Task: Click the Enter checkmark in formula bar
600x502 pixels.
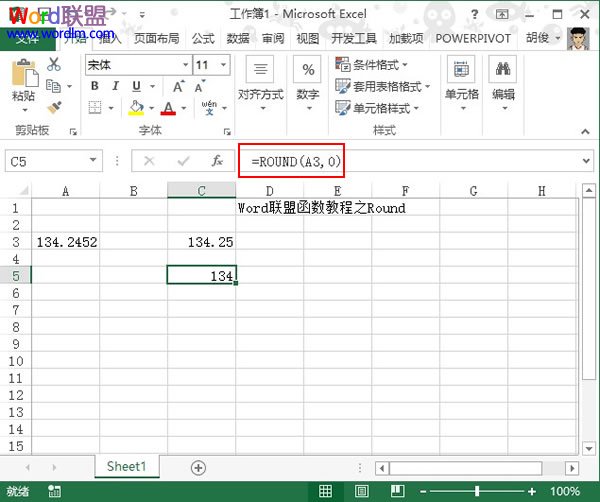Action: click(x=184, y=161)
